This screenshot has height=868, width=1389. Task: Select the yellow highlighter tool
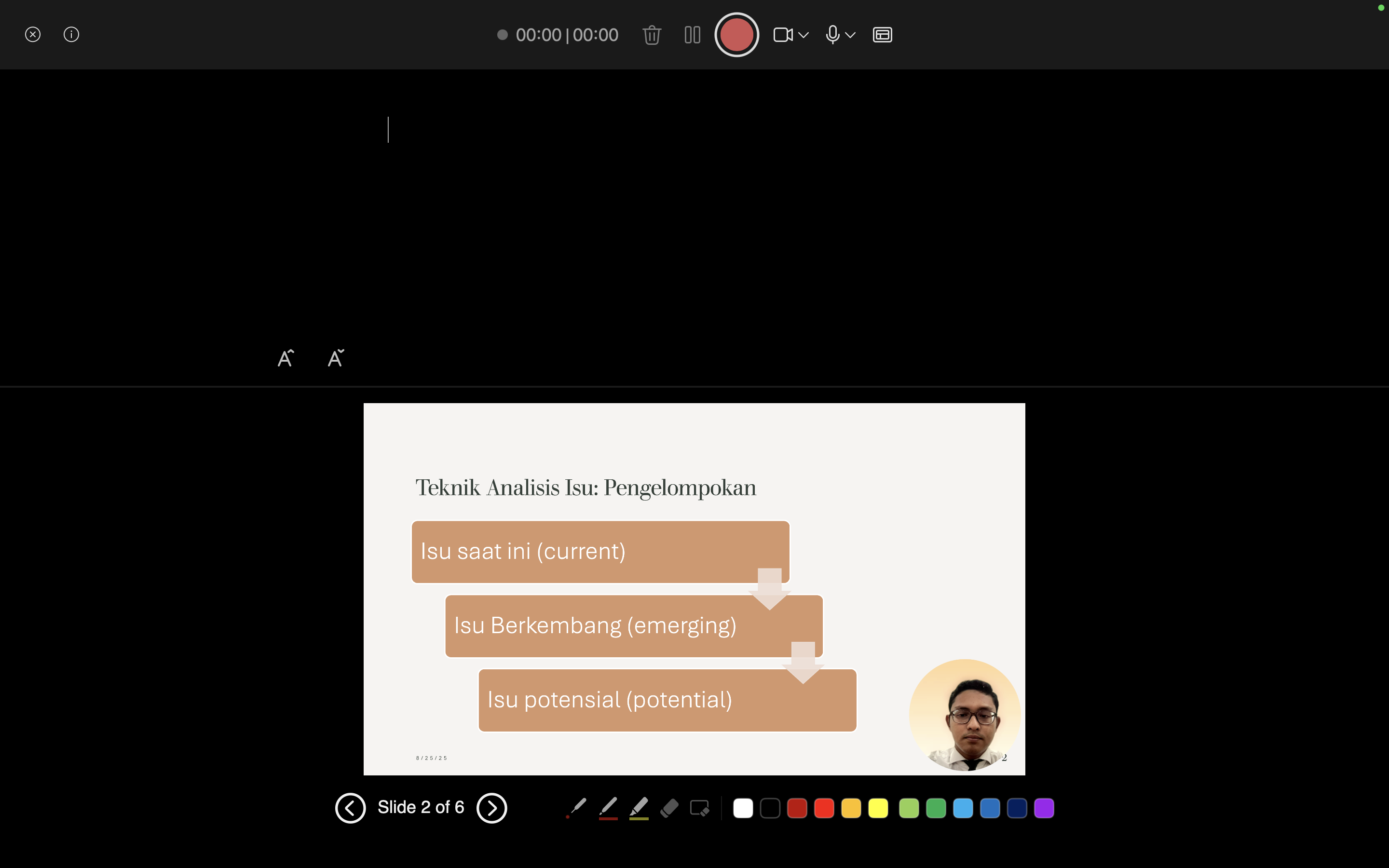tap(639, 808)
